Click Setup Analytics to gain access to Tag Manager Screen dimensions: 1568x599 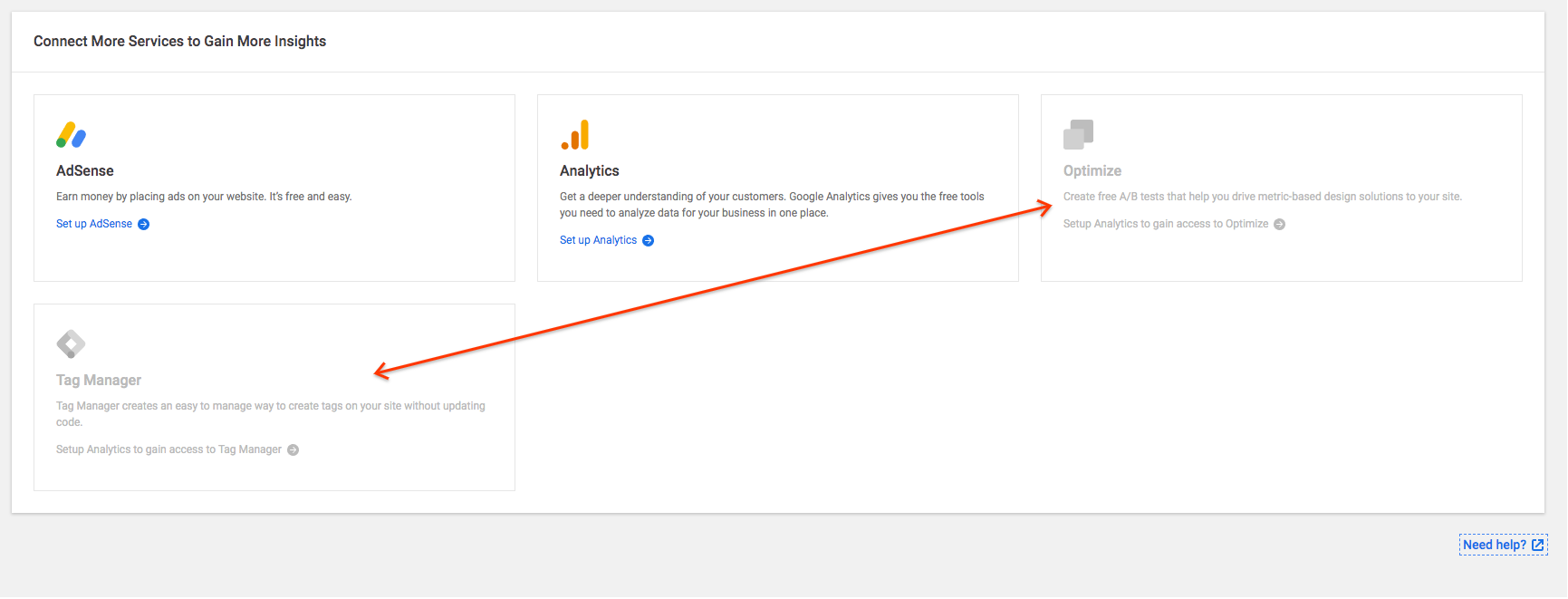click(x=168, y=449)
